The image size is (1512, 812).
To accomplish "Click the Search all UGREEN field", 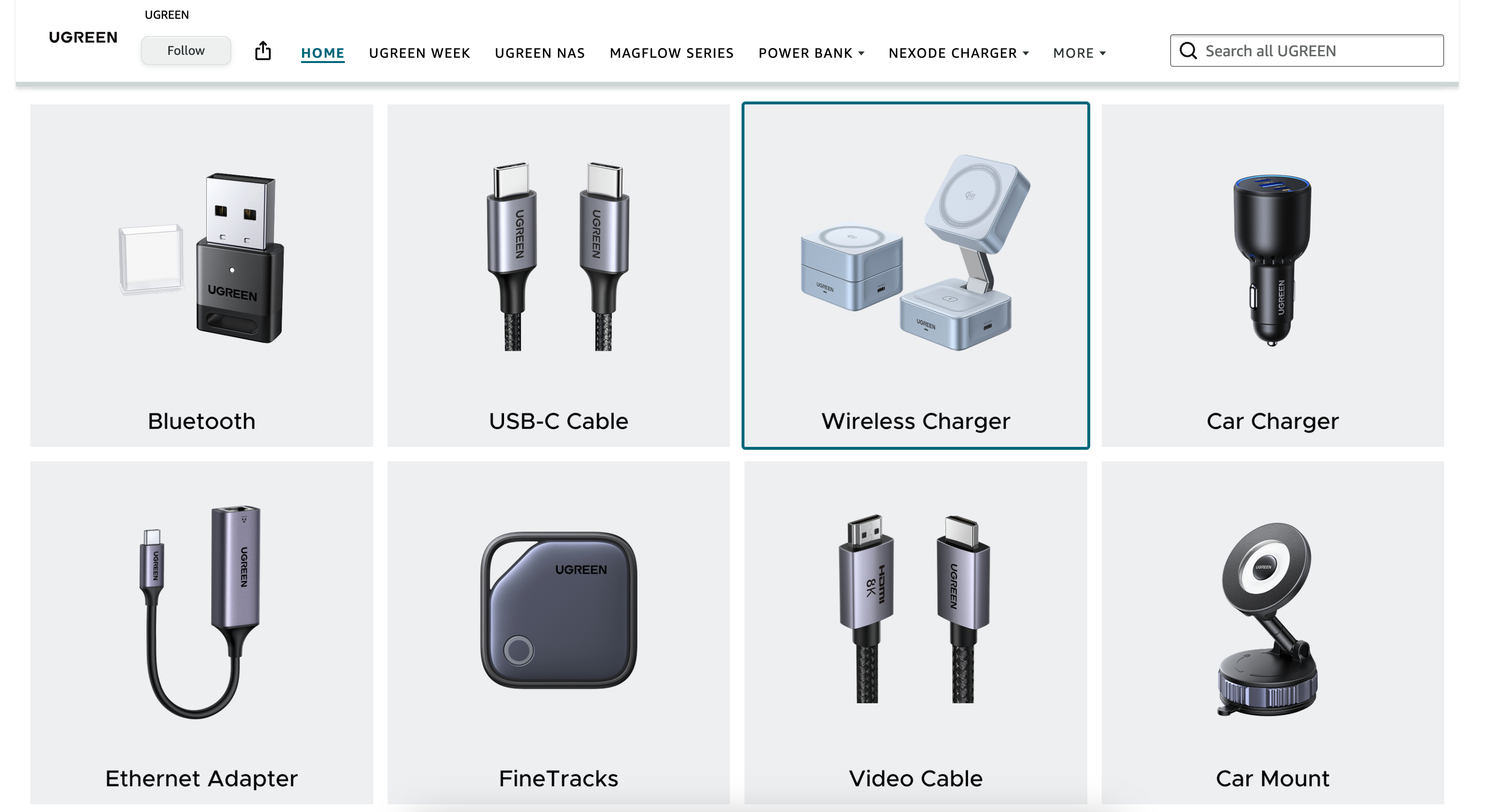I will pyautogui.click(x=1307, y=51).
